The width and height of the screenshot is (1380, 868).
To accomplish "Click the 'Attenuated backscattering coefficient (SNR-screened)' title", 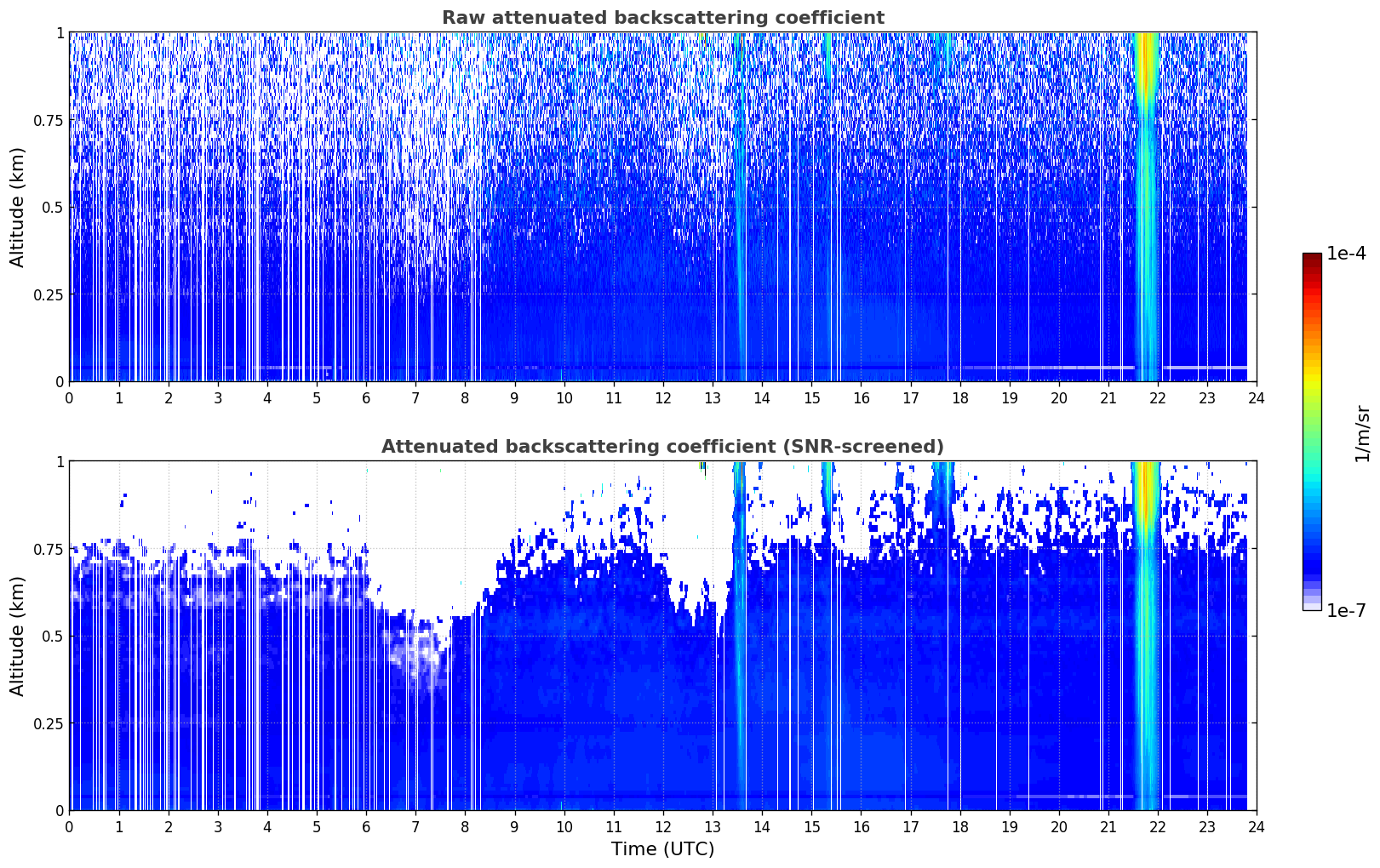I will click(x=662, y=447).
